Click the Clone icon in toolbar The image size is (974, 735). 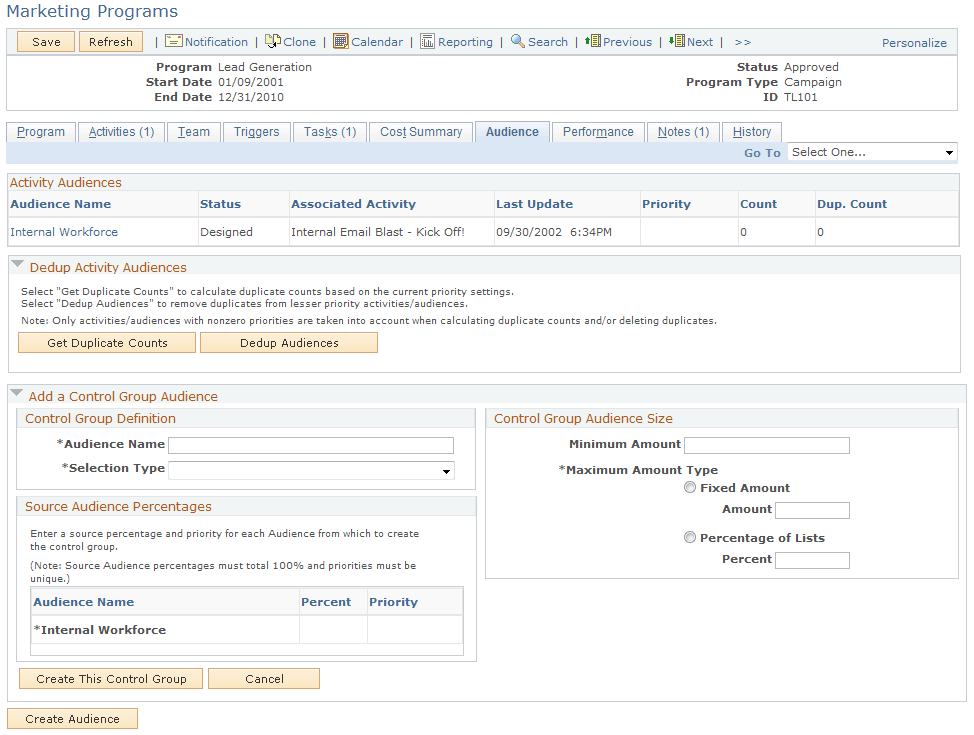273,41
